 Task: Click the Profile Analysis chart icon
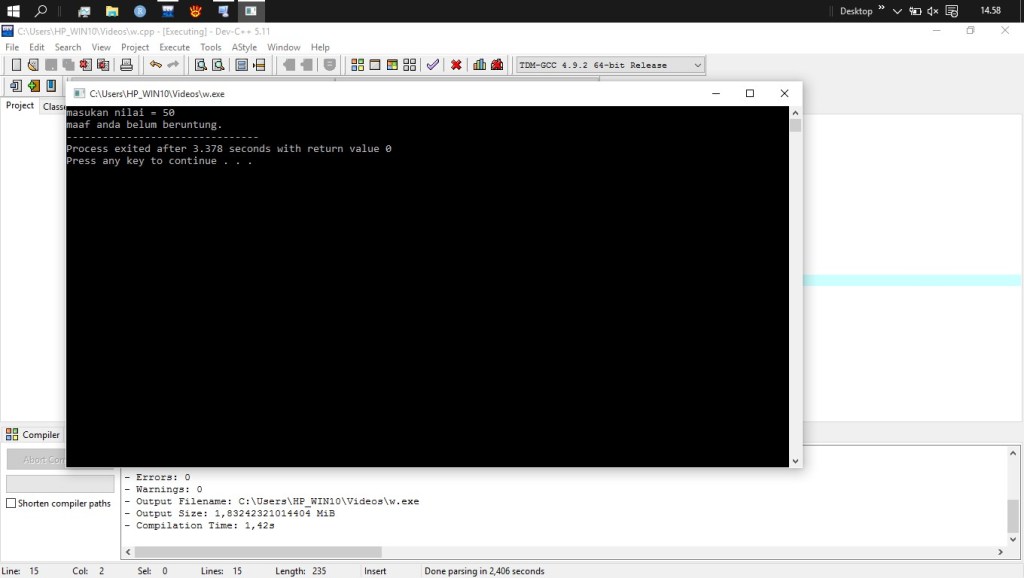pyautogui.click(x=479, y=65)
